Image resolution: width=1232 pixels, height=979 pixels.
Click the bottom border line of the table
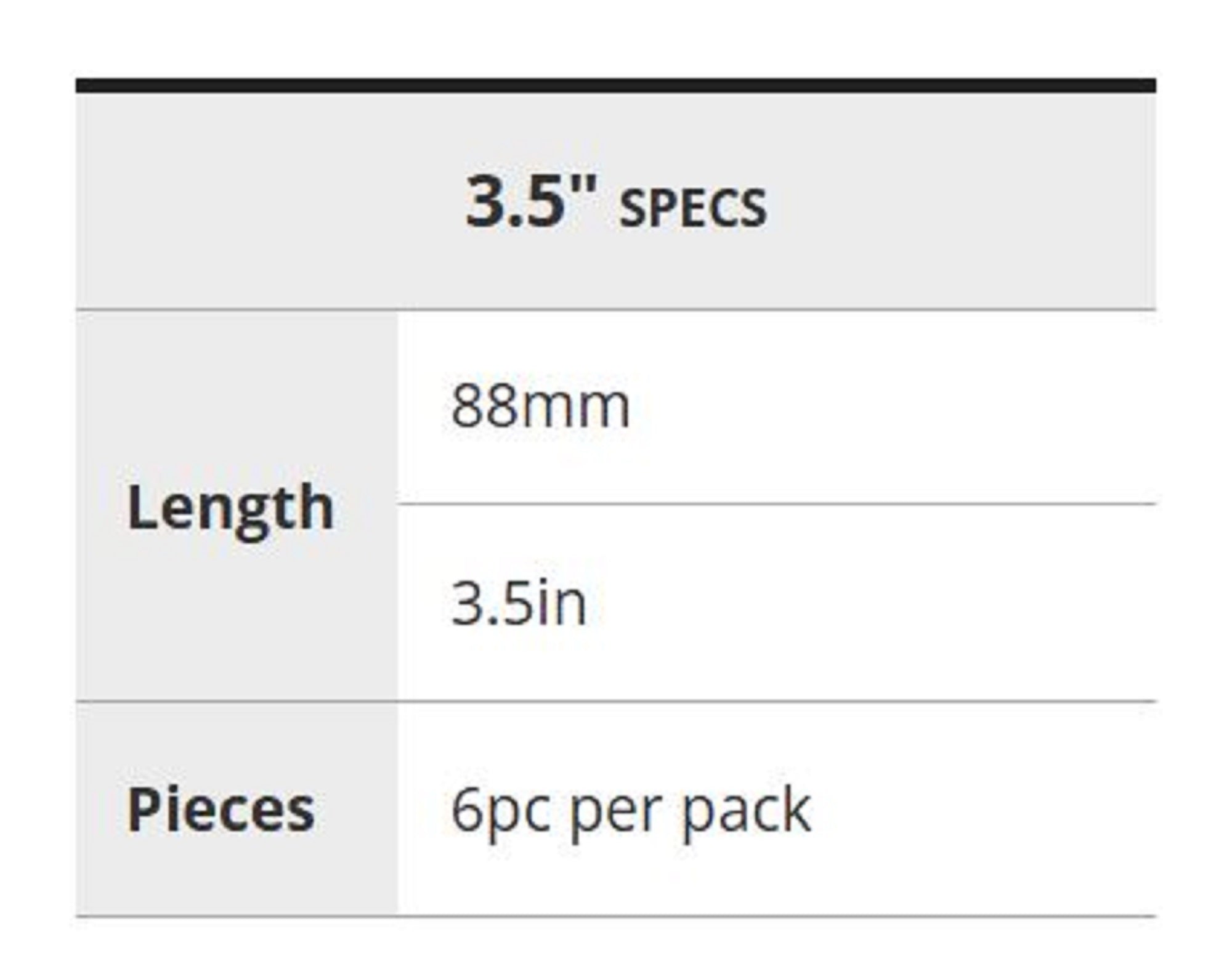point(616,916)
